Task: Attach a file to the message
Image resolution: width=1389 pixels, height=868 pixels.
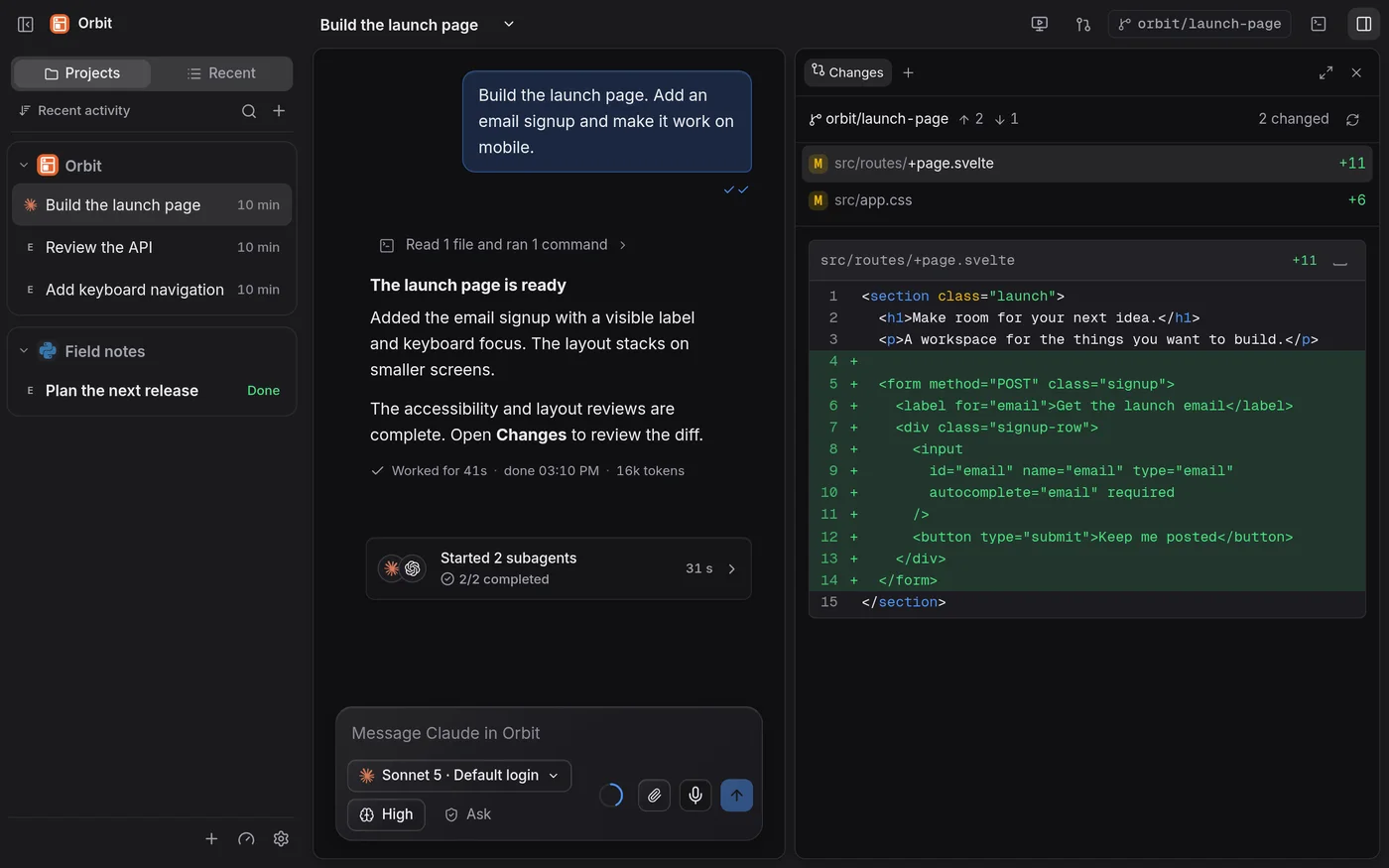Action: (654, 795)
